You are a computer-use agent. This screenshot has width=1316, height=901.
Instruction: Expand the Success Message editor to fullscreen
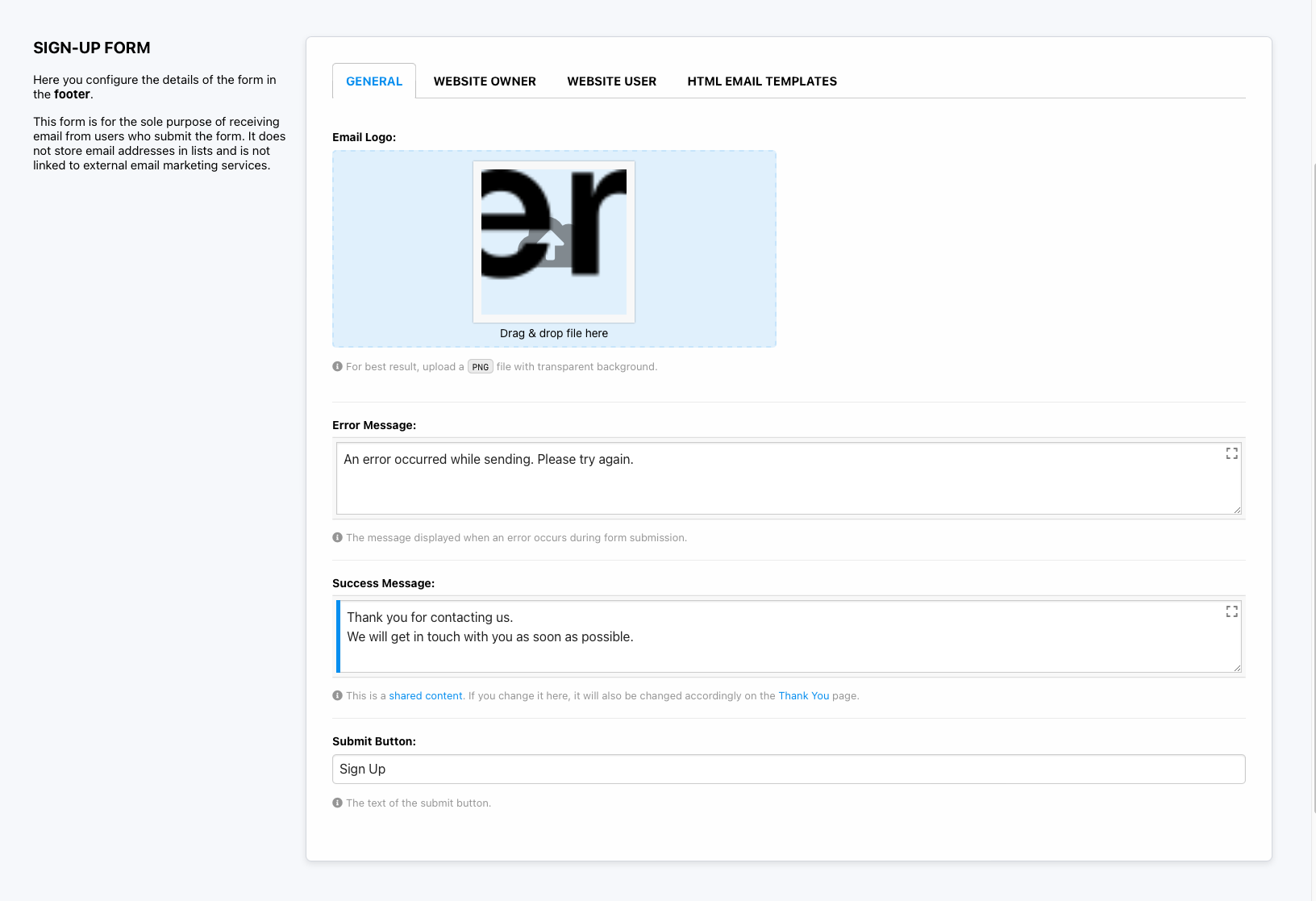coord(1231,611)
